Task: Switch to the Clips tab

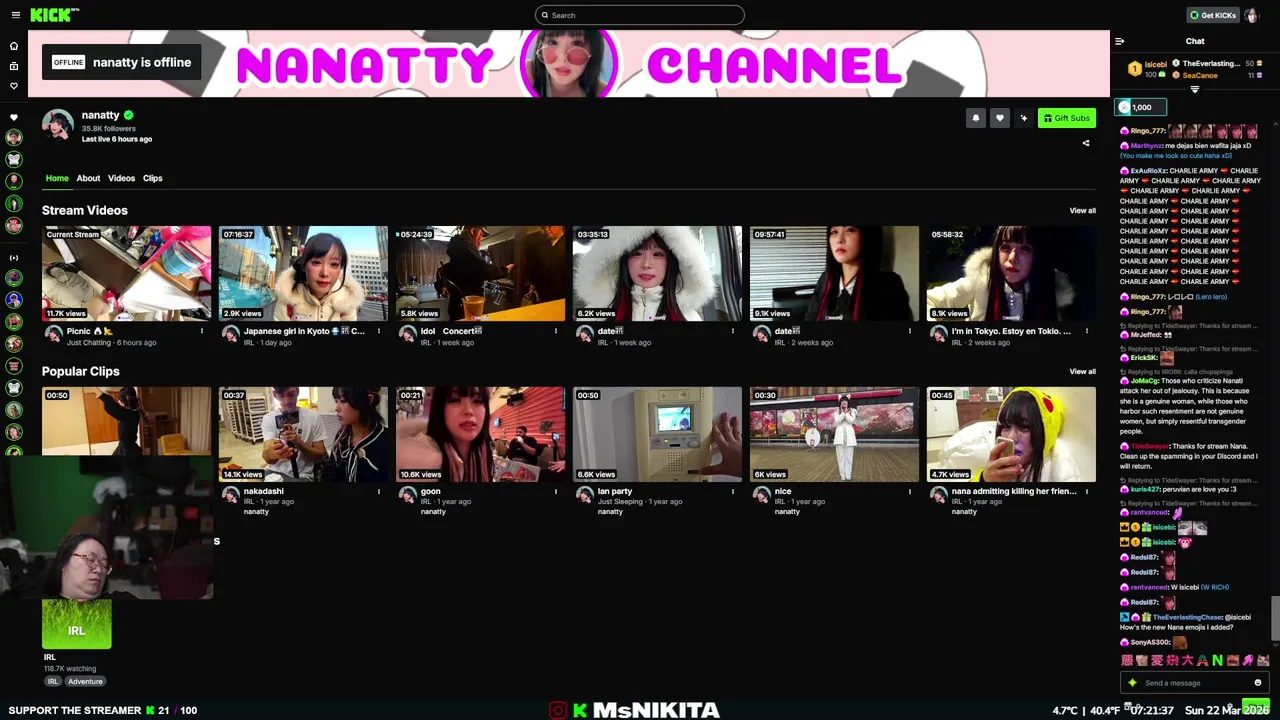Action: point(152,178)
